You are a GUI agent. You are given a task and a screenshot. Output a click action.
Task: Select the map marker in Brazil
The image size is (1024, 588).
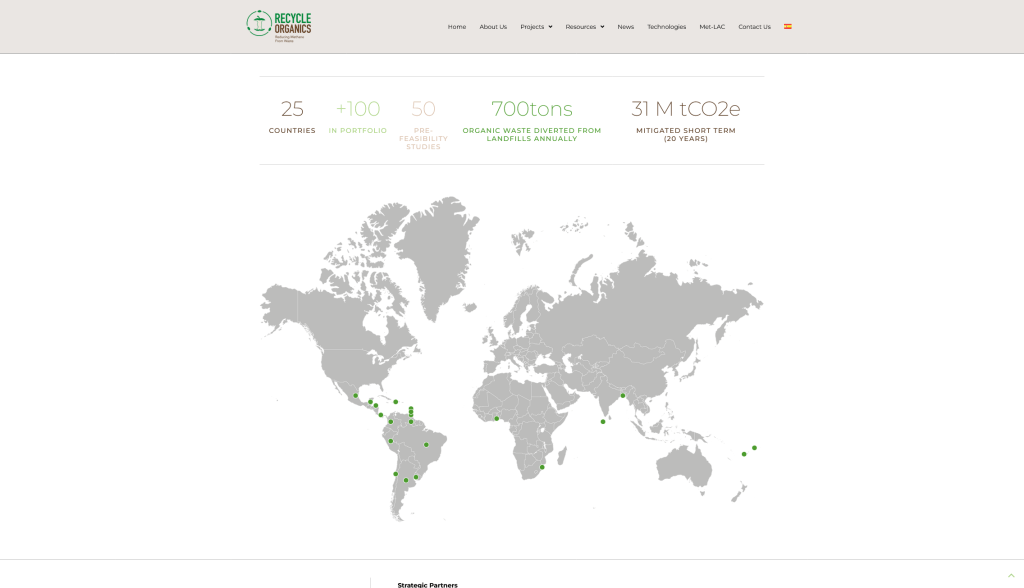(426, 445)
